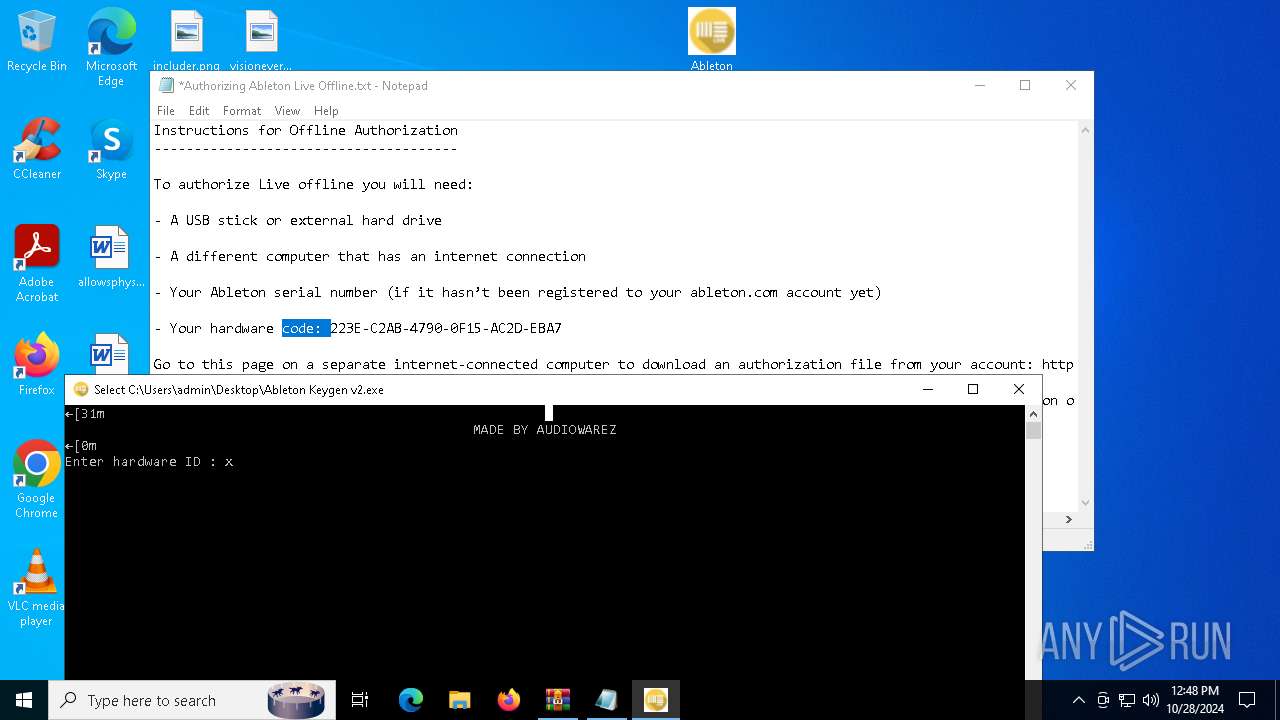The width and height of the screenshot is (1280, 720).
Task: Close the Notepad window
Action: click(x=1071, y=86)
